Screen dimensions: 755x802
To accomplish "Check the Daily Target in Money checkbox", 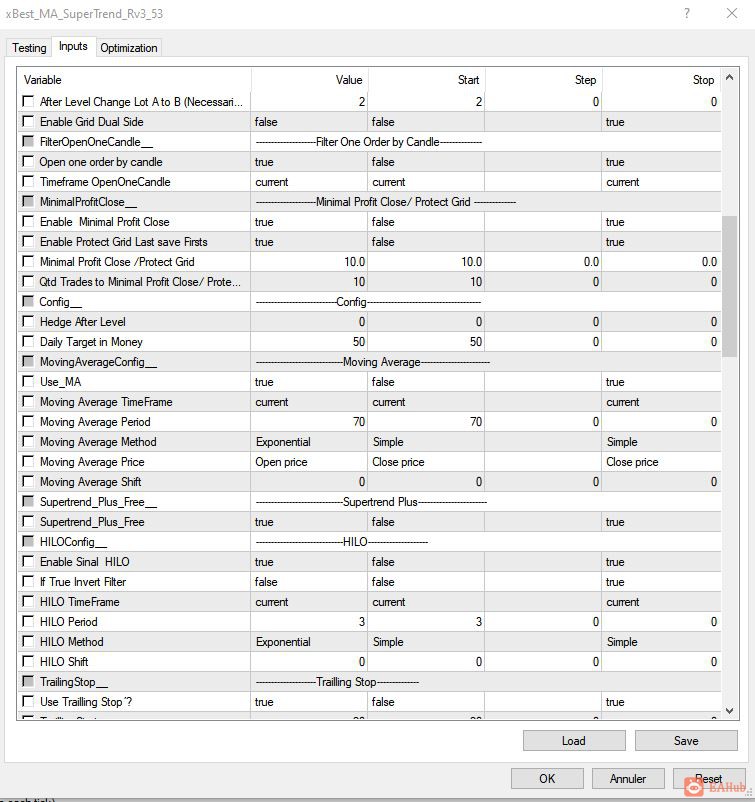I will point(28,341).
